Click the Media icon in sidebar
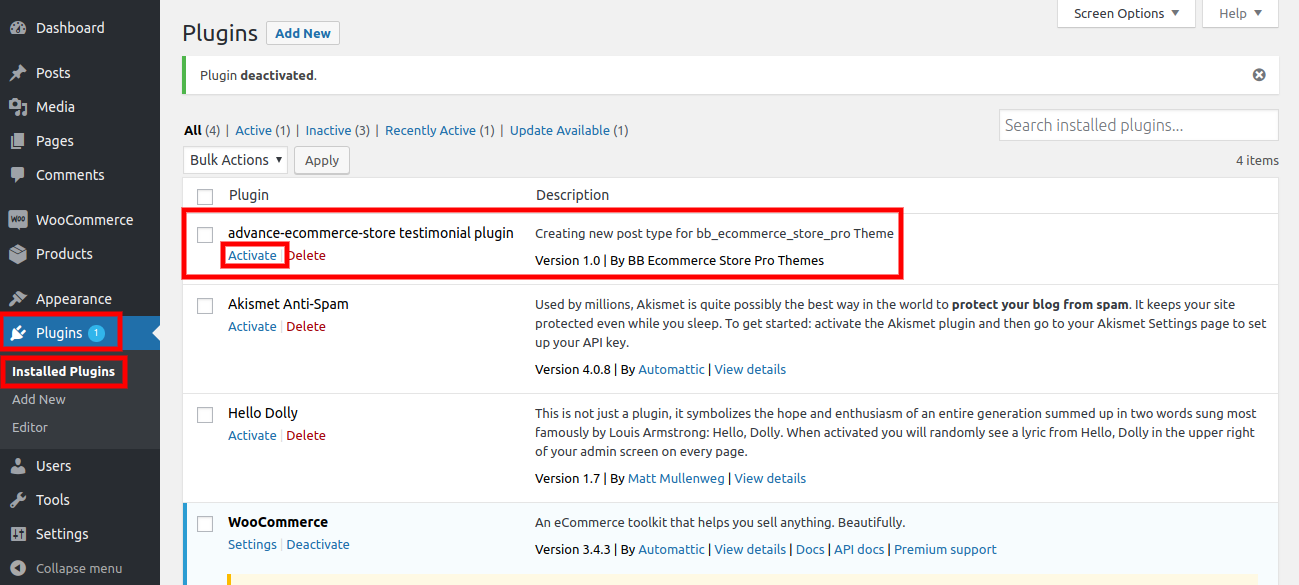Viewport: 1299px width, 585px height. (x=18, y=107)
